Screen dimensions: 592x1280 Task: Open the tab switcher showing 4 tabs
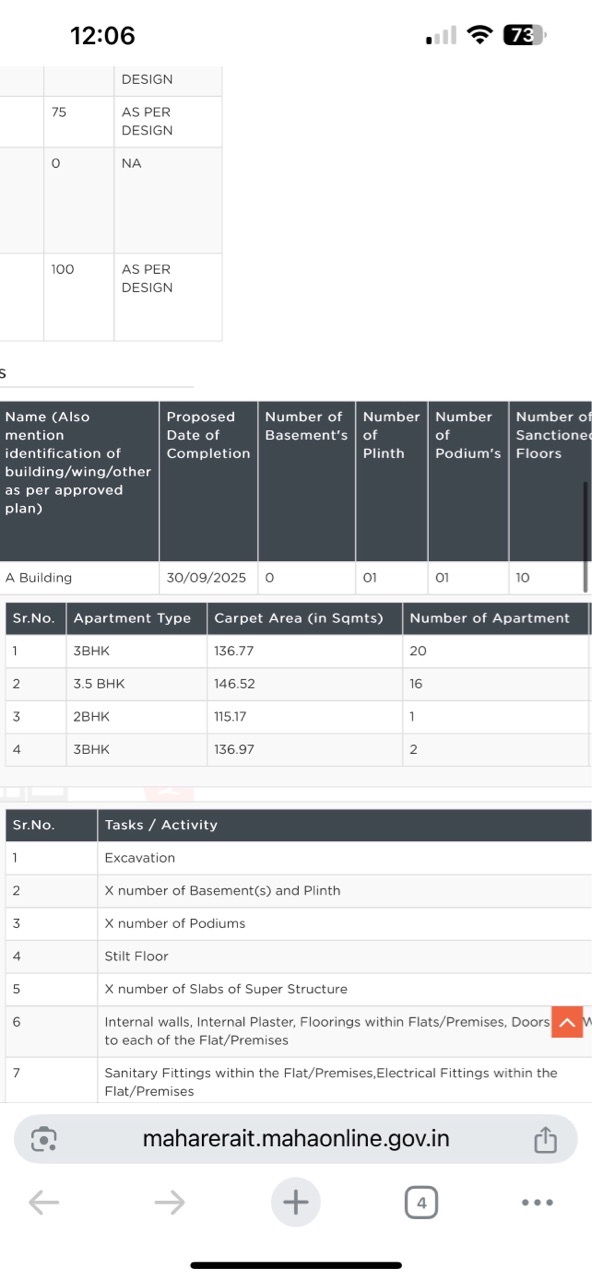tap(421, 1203)
